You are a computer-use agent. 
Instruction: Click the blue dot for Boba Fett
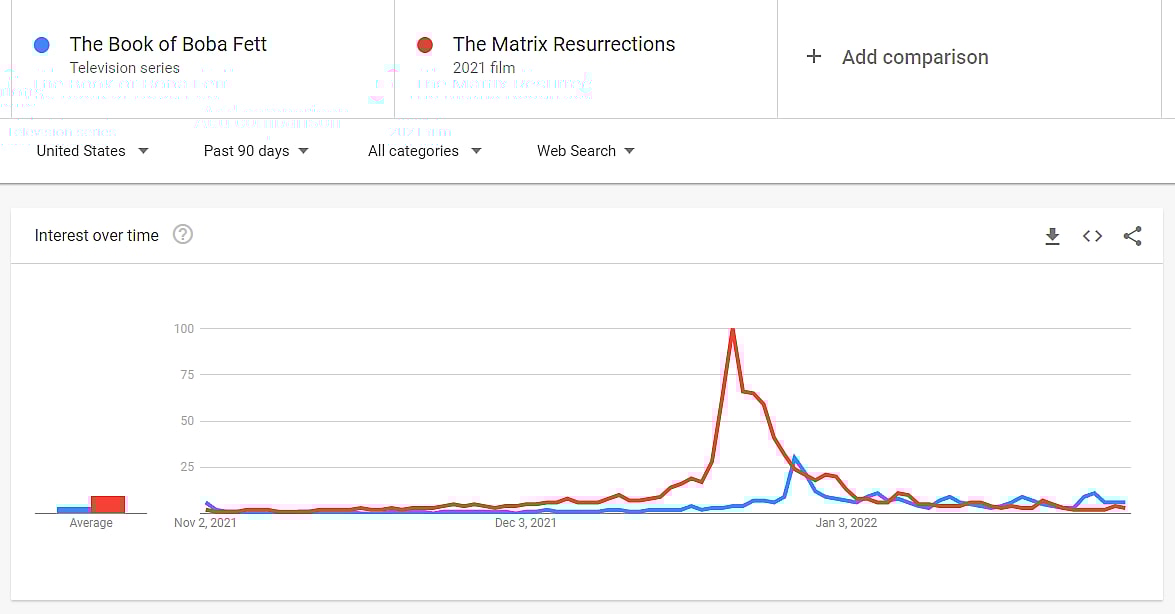(41, 45)
